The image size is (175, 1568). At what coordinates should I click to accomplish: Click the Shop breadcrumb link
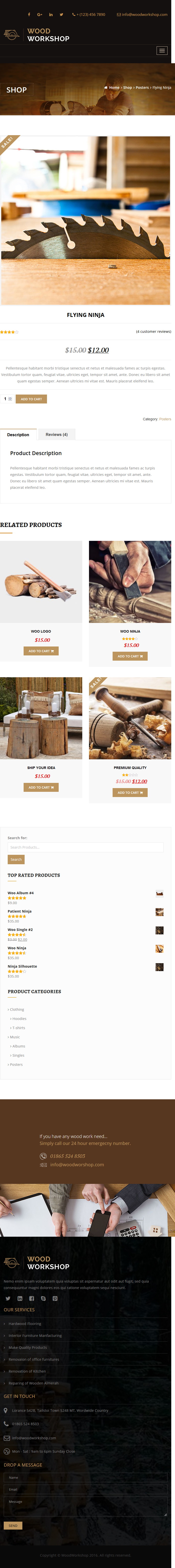click(128, 88)
